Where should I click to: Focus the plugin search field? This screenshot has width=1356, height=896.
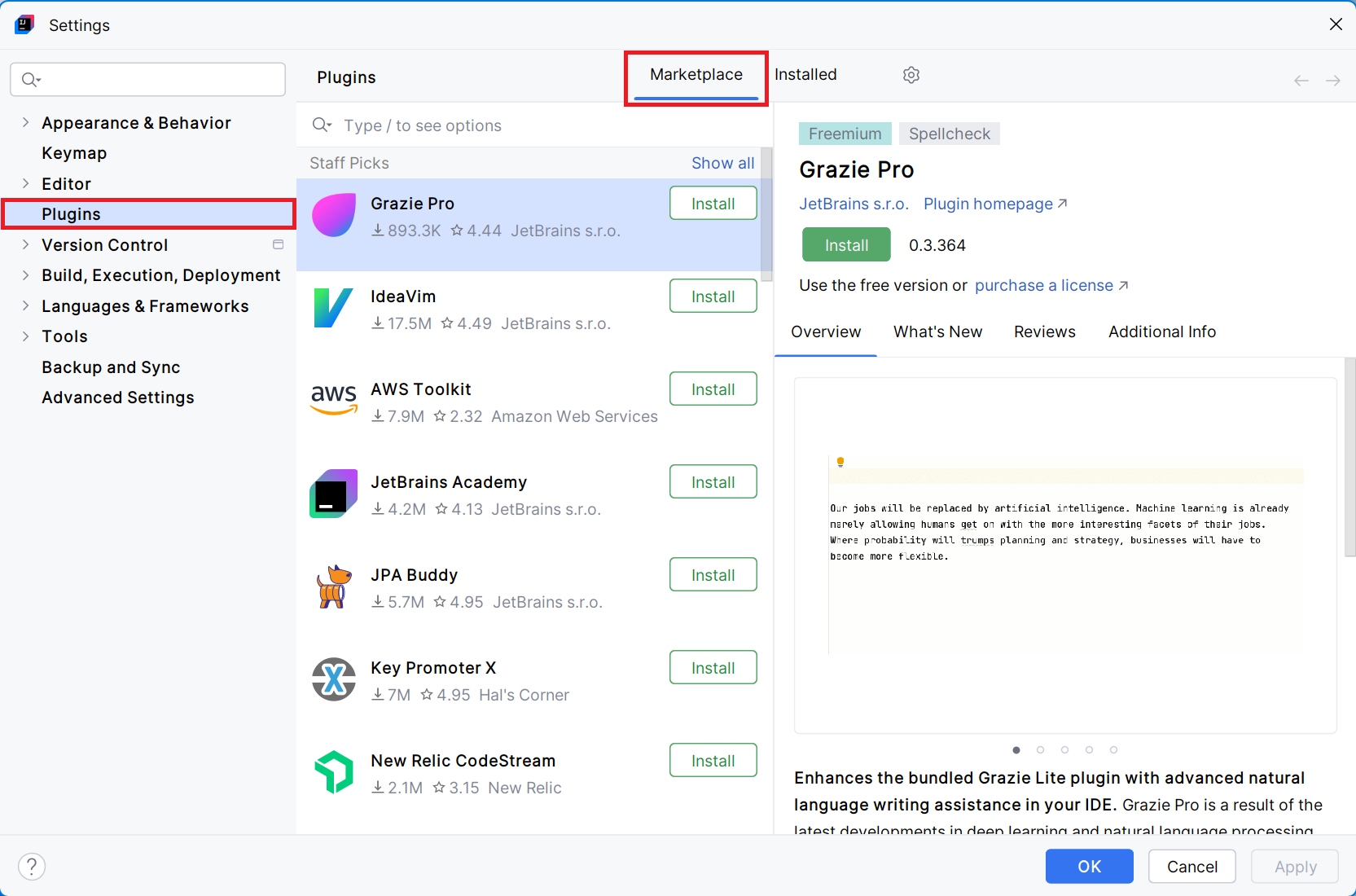pyautogui.click(x=534, y=125)
